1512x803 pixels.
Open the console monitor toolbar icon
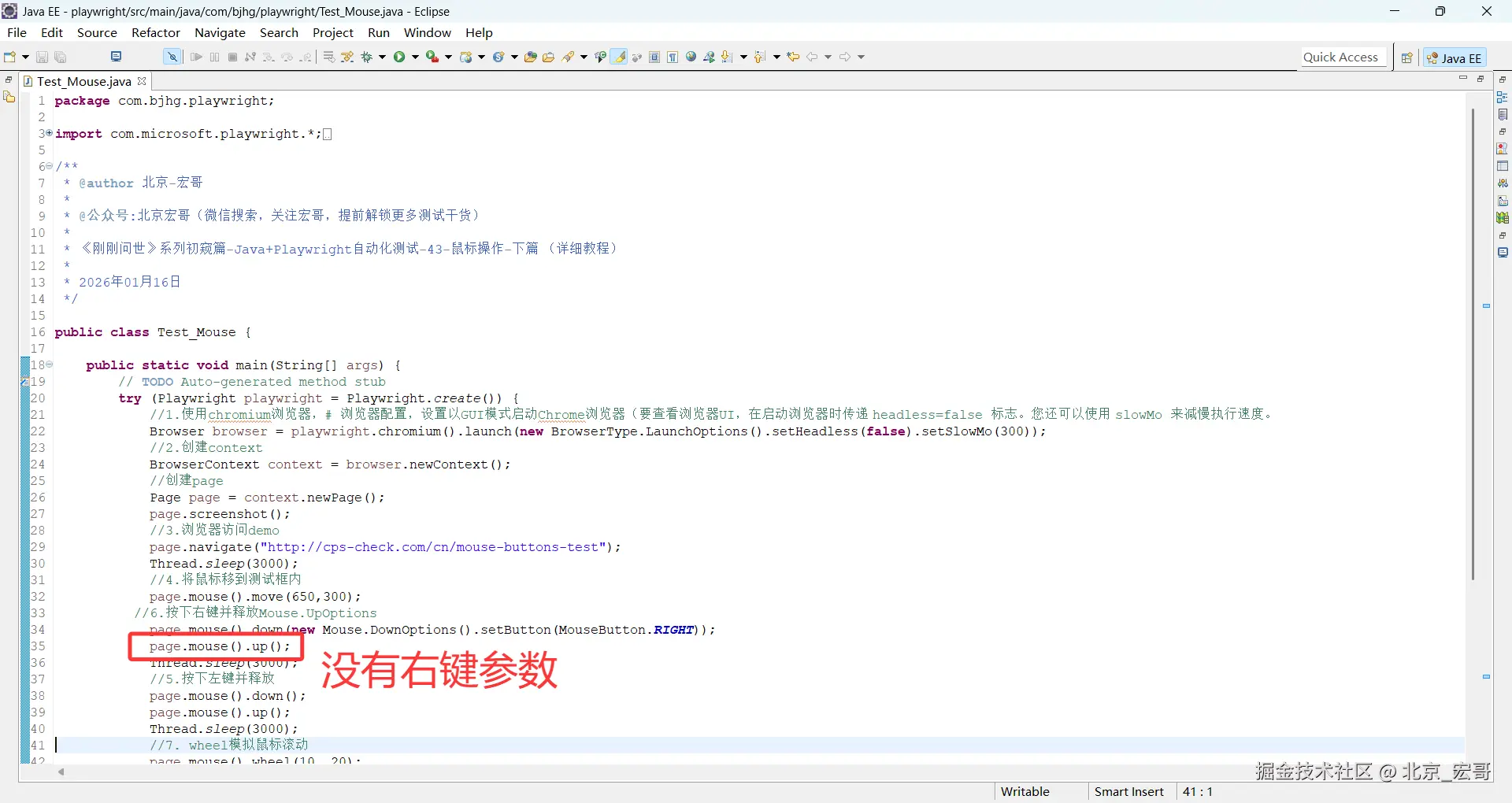117,57
